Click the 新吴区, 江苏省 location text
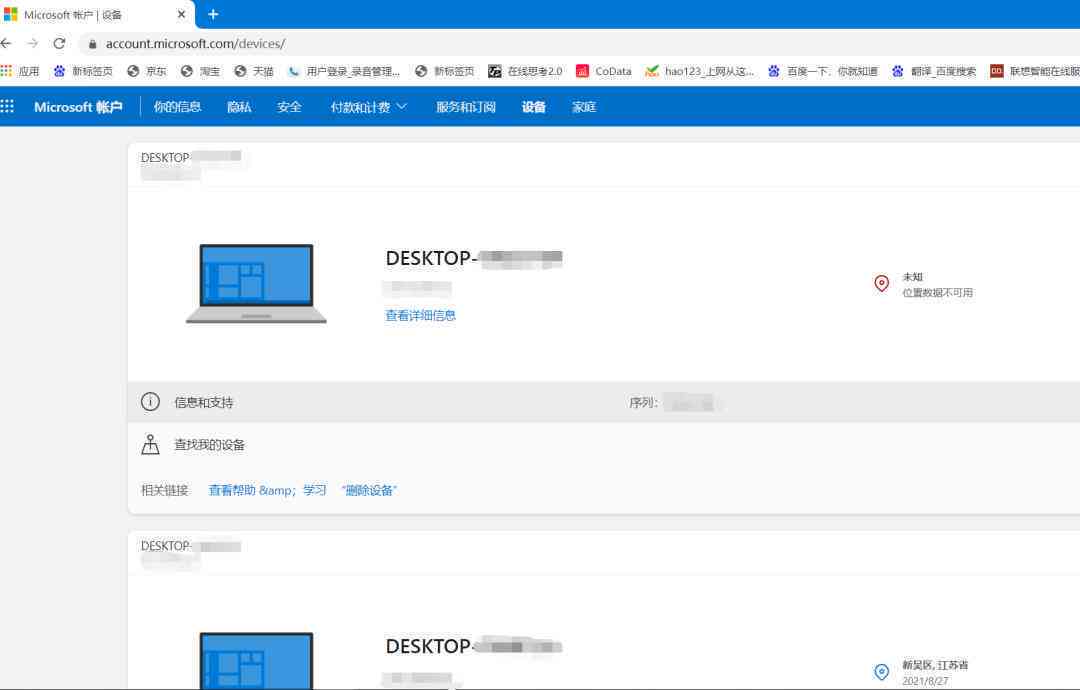Viewport: 1080px width, 690px height. 935,665
